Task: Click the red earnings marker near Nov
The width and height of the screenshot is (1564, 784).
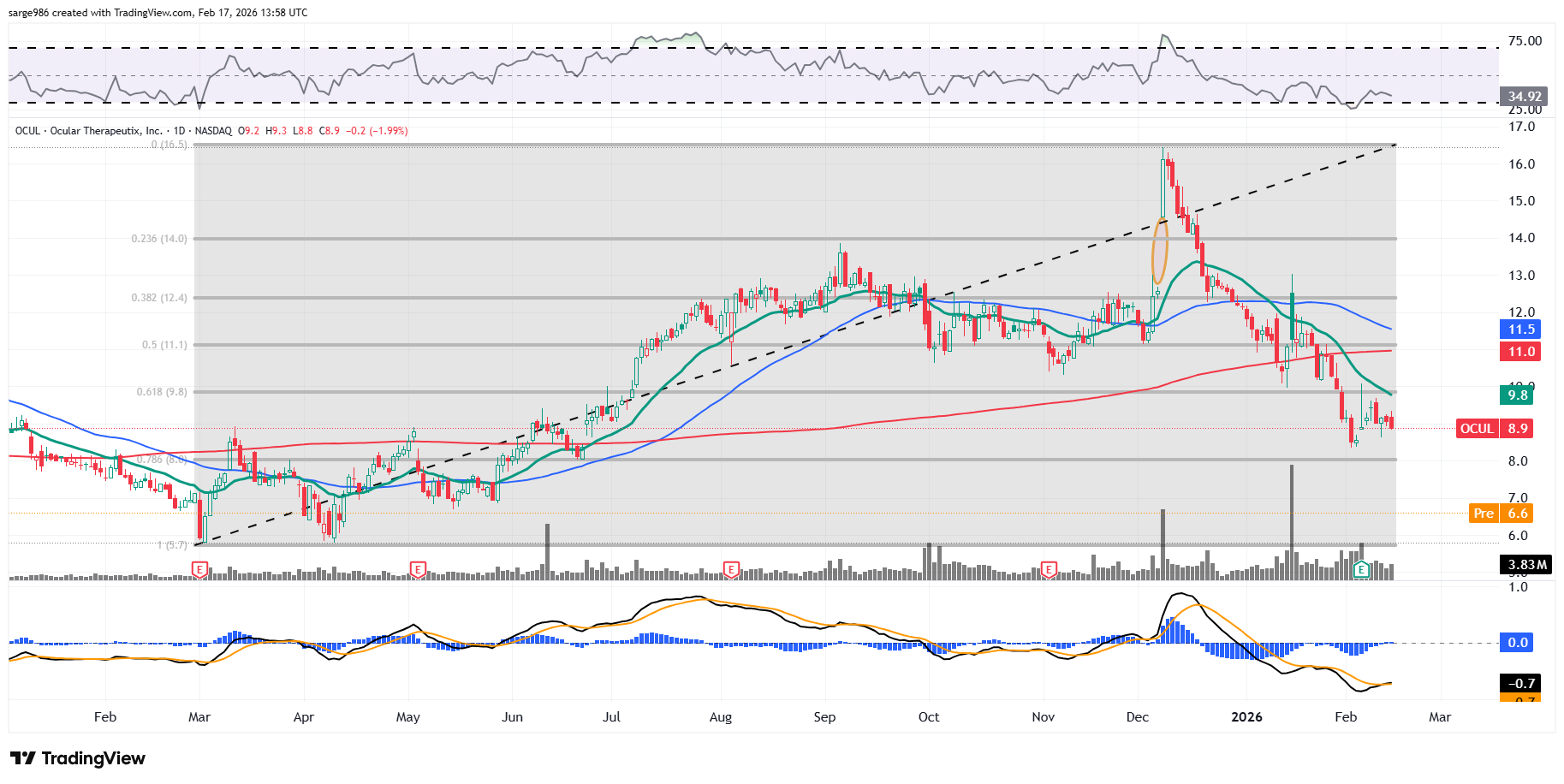Action: point(1049,569)
